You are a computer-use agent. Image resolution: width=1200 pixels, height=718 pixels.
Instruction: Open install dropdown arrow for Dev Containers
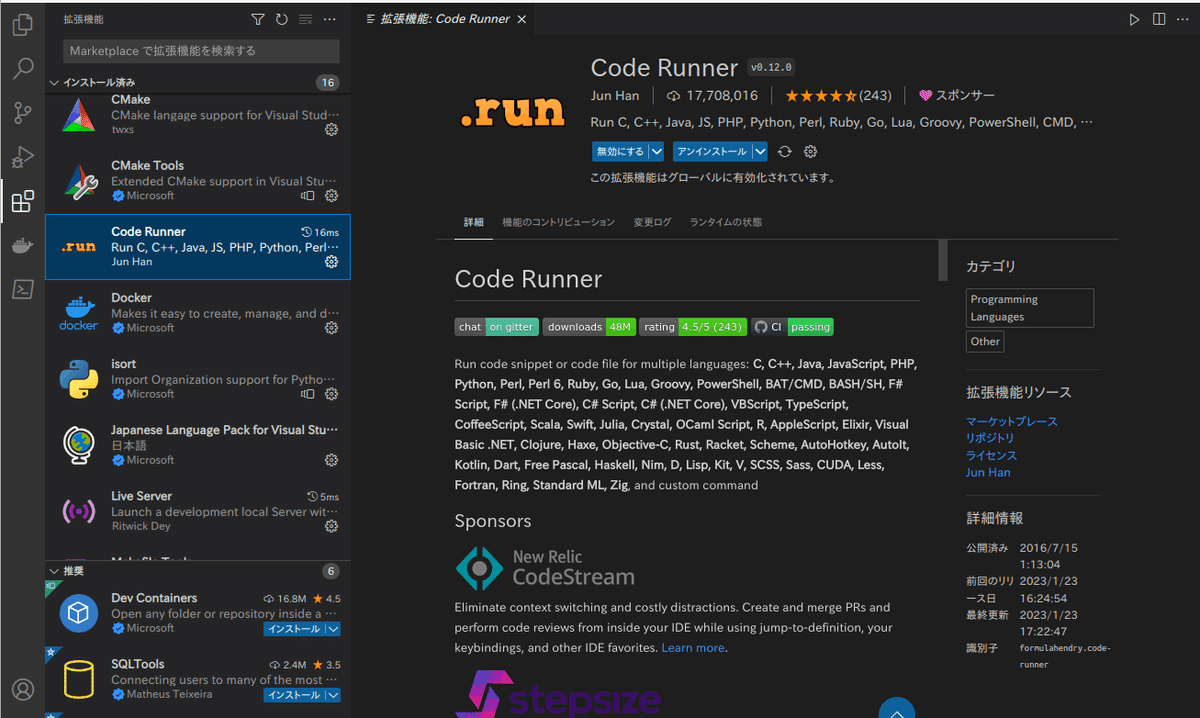click(333, 629)
